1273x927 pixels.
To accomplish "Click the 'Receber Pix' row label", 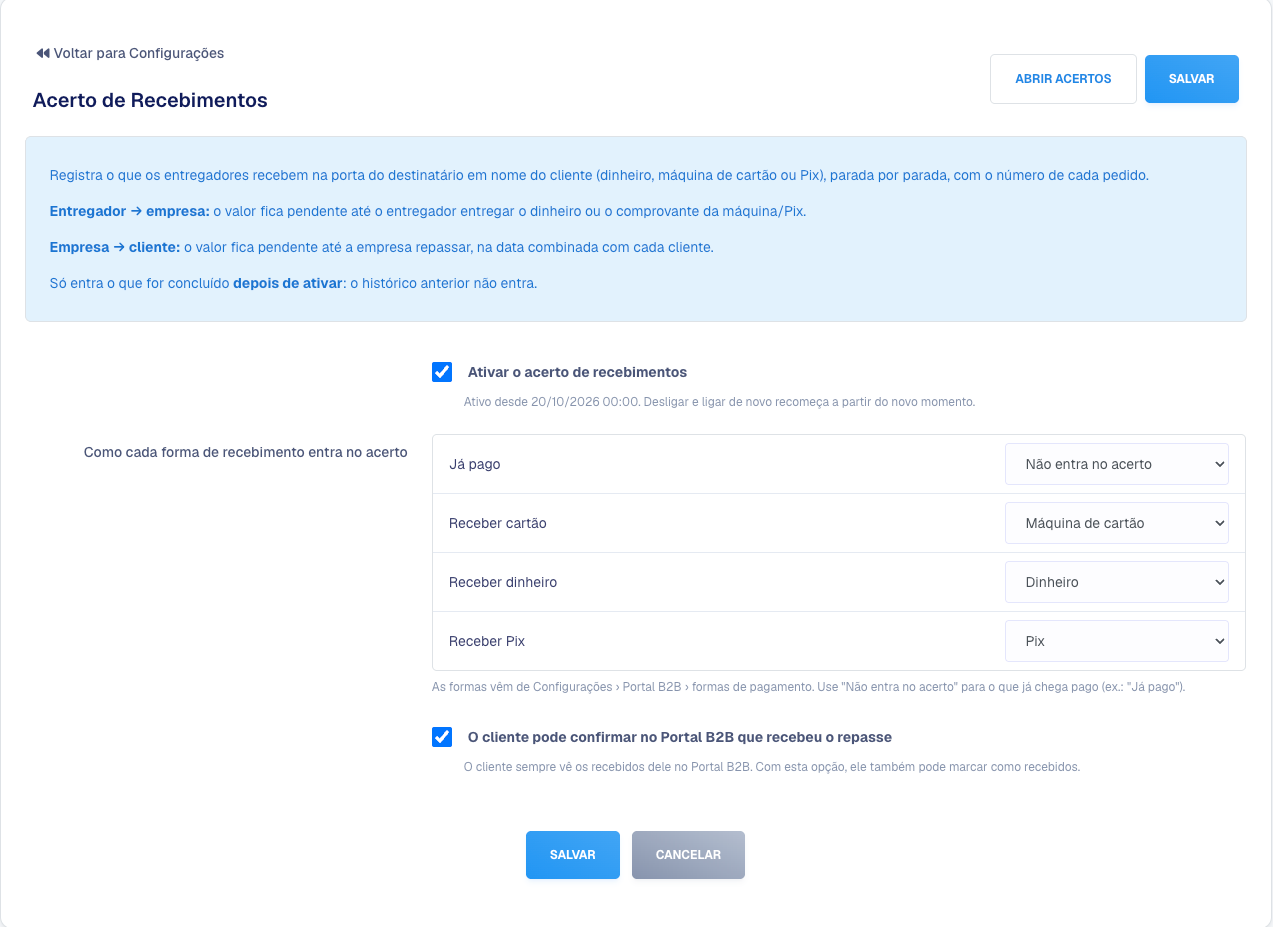I will pyautogui.click(x=487, y=641).
